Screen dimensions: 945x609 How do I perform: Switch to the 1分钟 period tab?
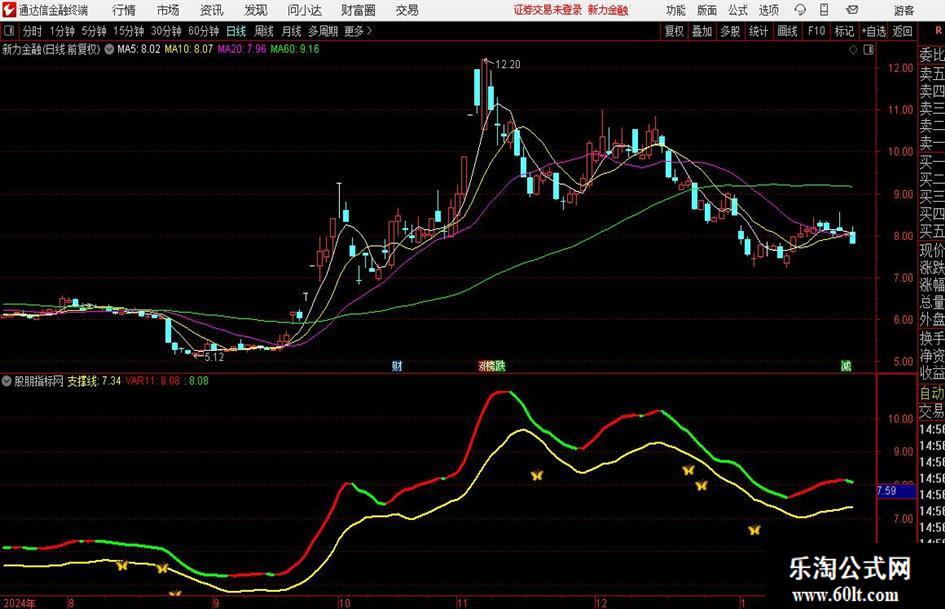click(x=62, y=31)
